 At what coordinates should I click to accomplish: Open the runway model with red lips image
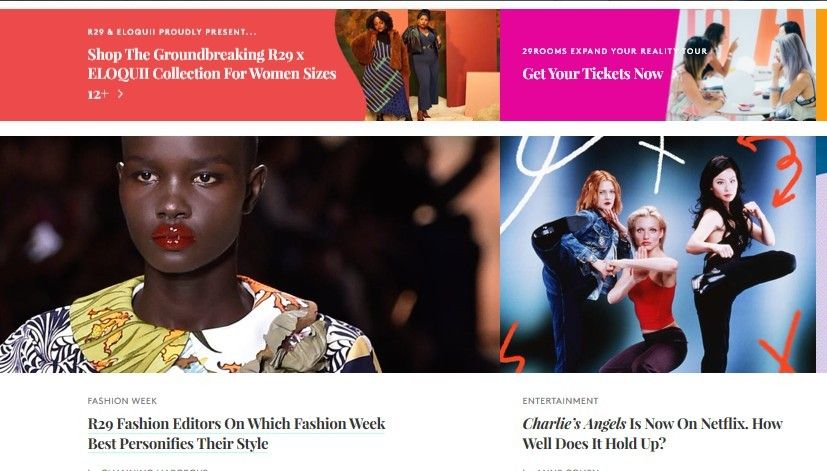coord(249,254)
